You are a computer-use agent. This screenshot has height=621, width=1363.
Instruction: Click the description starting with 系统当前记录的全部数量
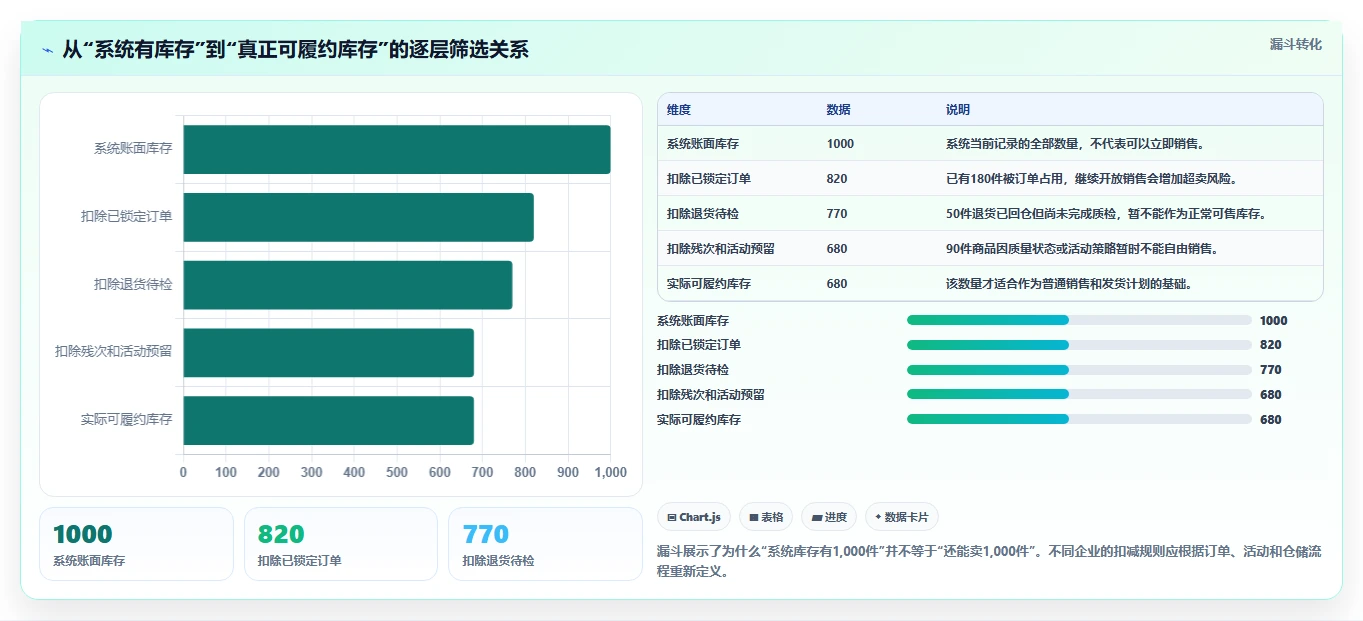click(1075, 143)
